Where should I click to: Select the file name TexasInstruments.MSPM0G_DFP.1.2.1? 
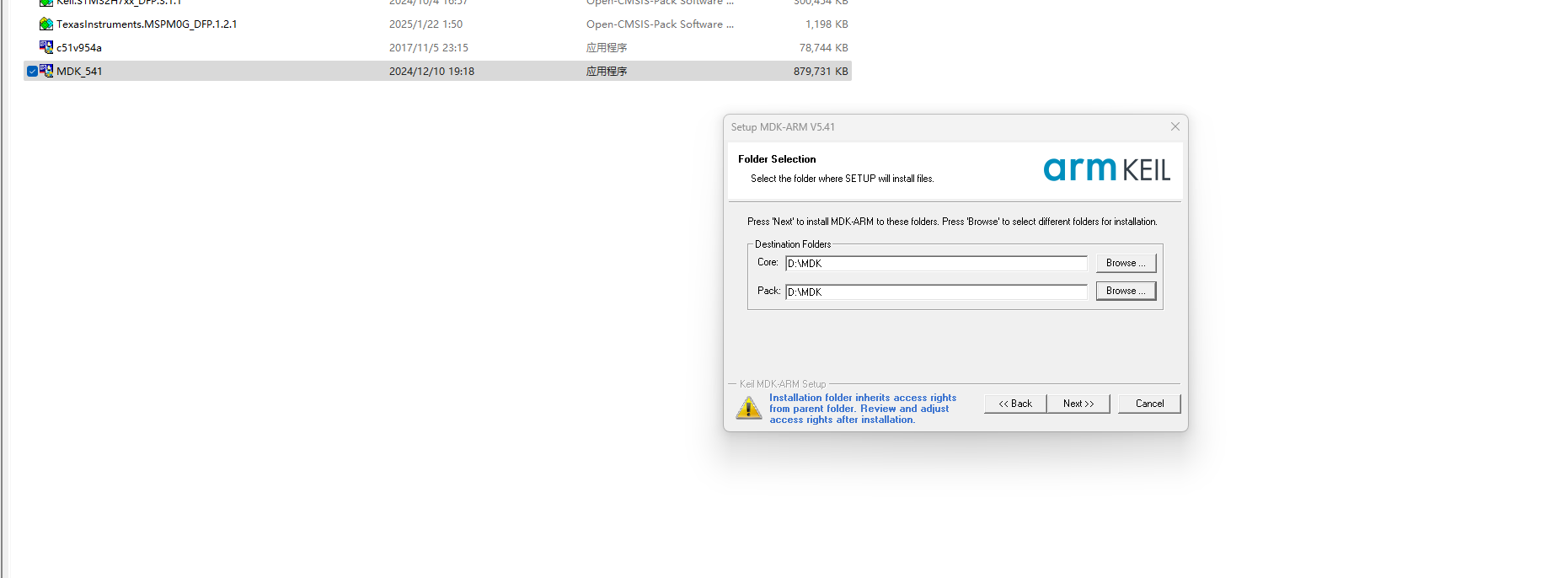[x=147, y=24]
